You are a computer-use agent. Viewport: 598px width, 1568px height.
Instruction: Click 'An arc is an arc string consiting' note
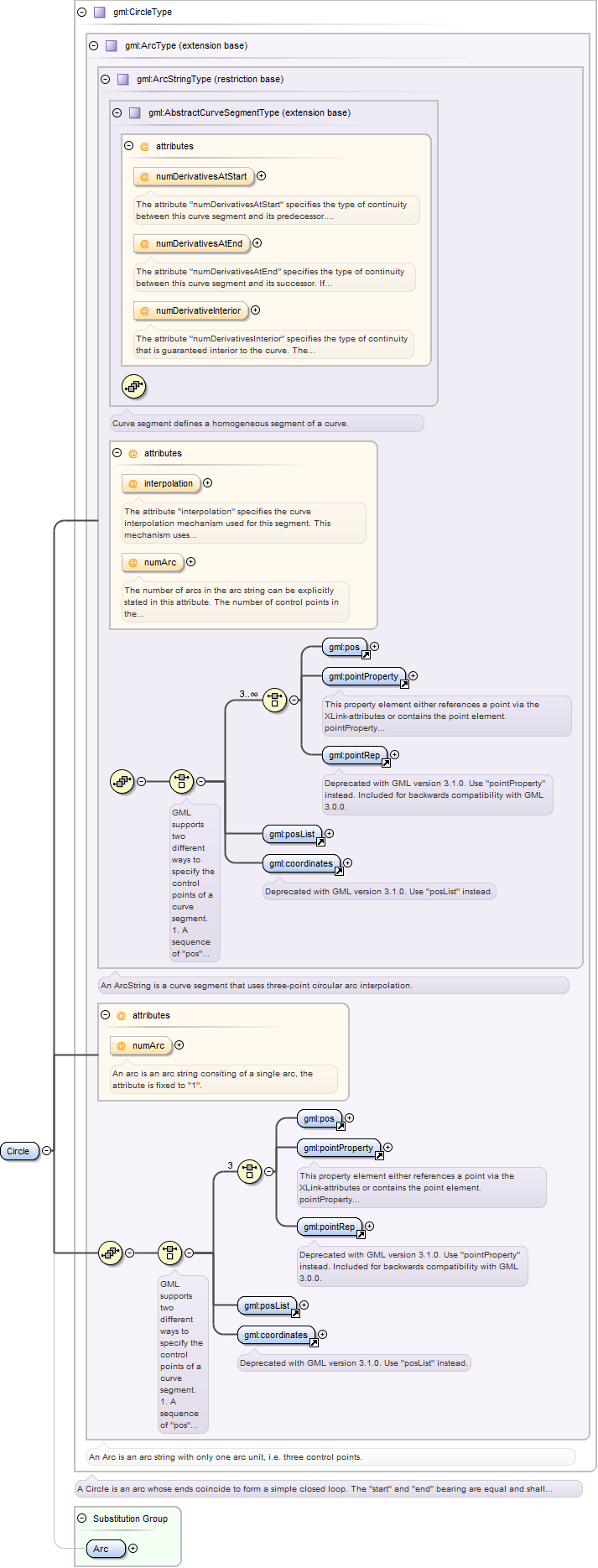(x=224, y=1080)
